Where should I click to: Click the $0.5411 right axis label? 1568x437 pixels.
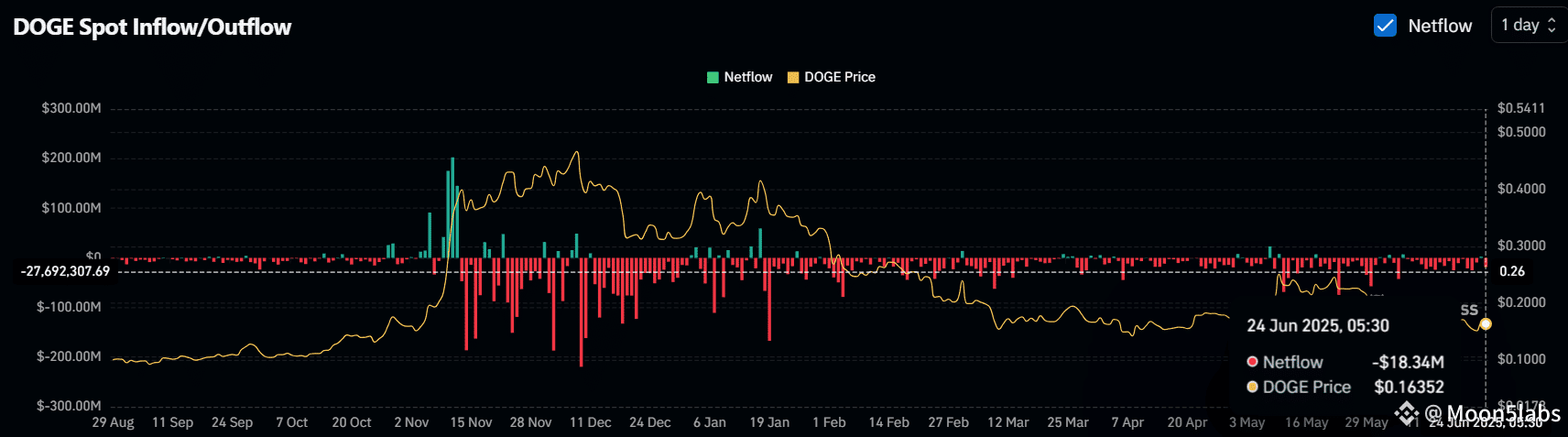1521,108
